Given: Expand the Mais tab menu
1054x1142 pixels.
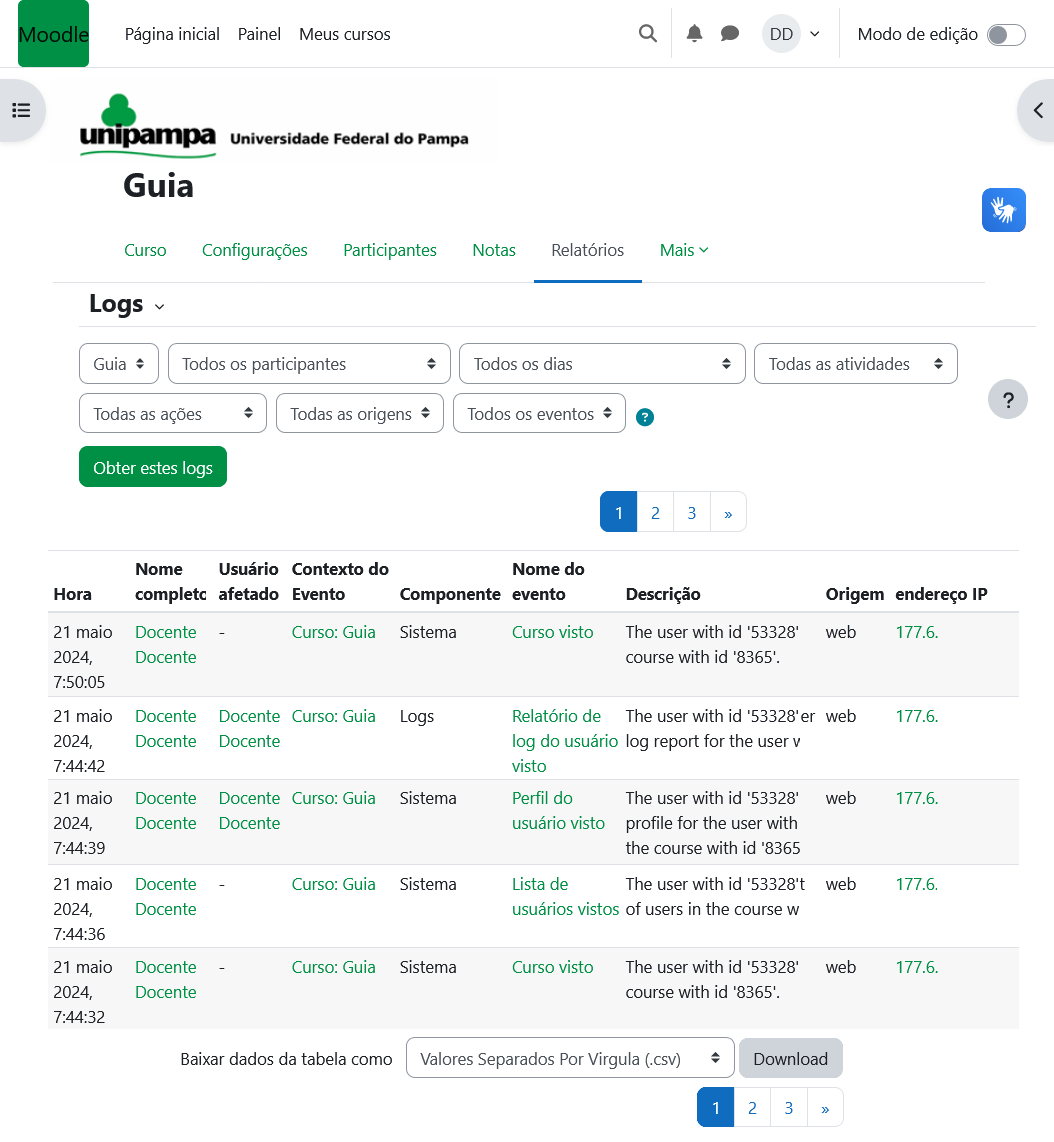Looking at the screenshot, I should [684, 250].
